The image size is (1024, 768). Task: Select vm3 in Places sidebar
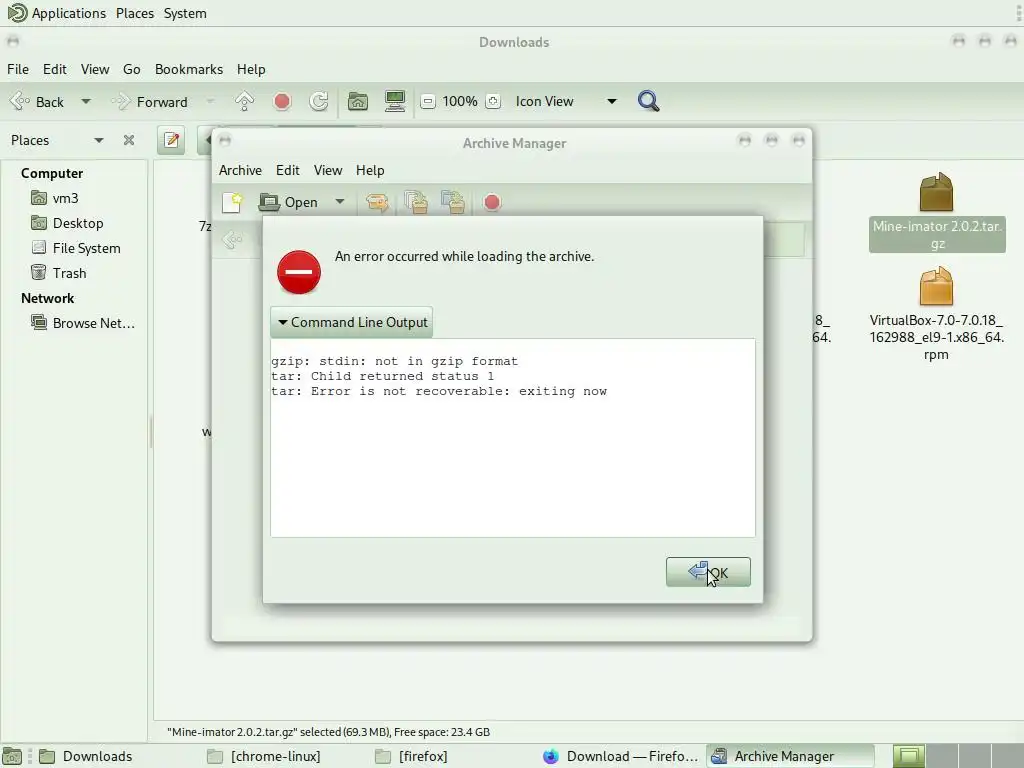tap(65, 198)
